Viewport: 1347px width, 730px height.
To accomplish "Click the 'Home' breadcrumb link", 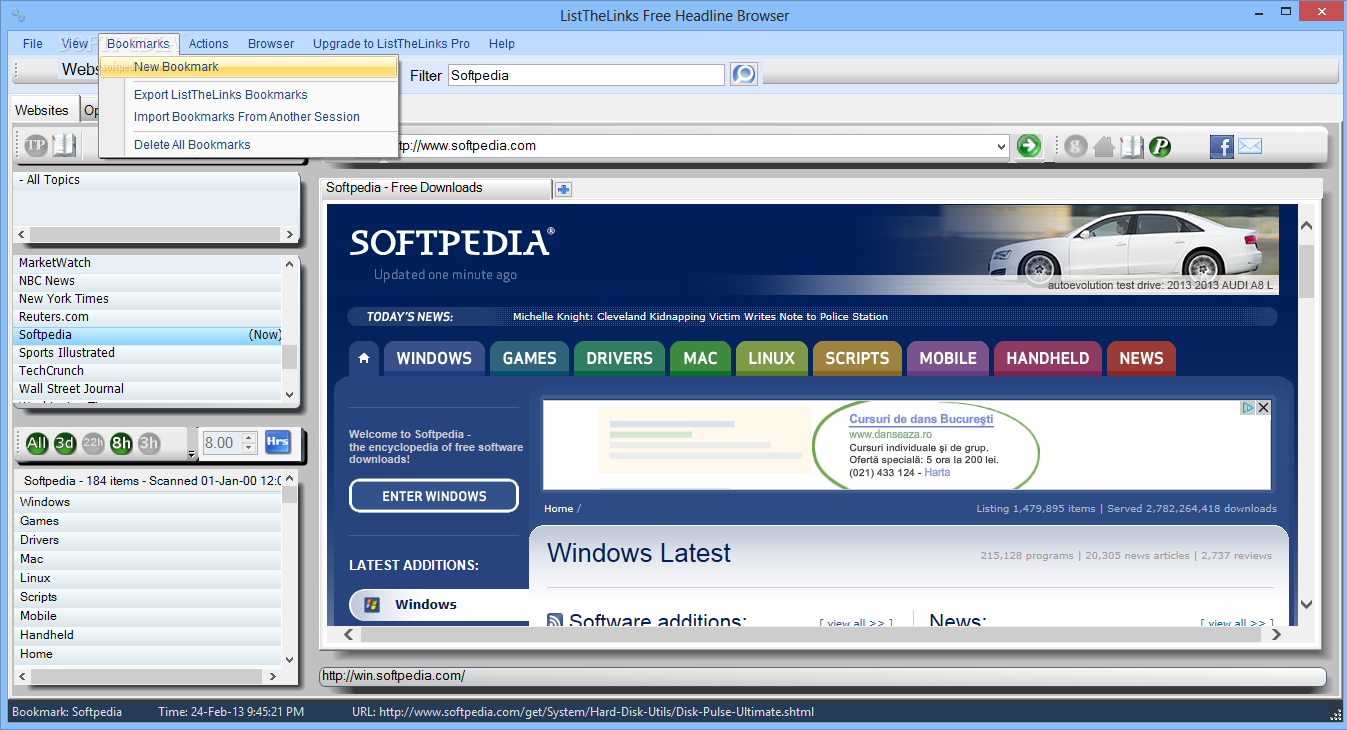I will tap(558, 509).
